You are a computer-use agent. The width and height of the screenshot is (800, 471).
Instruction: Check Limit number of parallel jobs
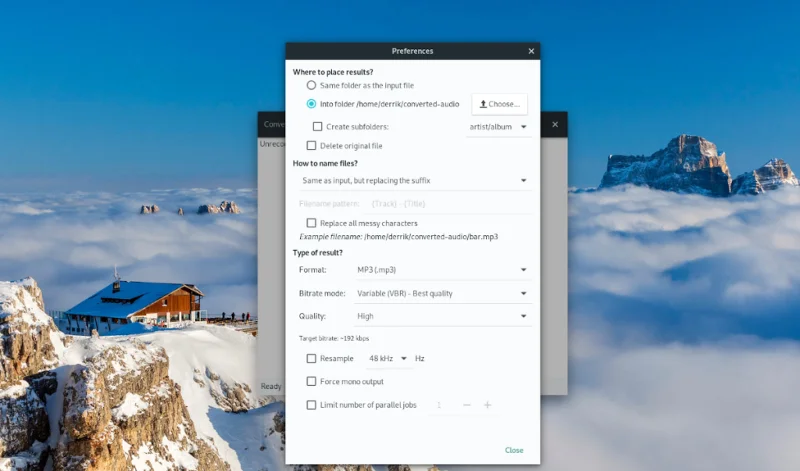point(311,405)
